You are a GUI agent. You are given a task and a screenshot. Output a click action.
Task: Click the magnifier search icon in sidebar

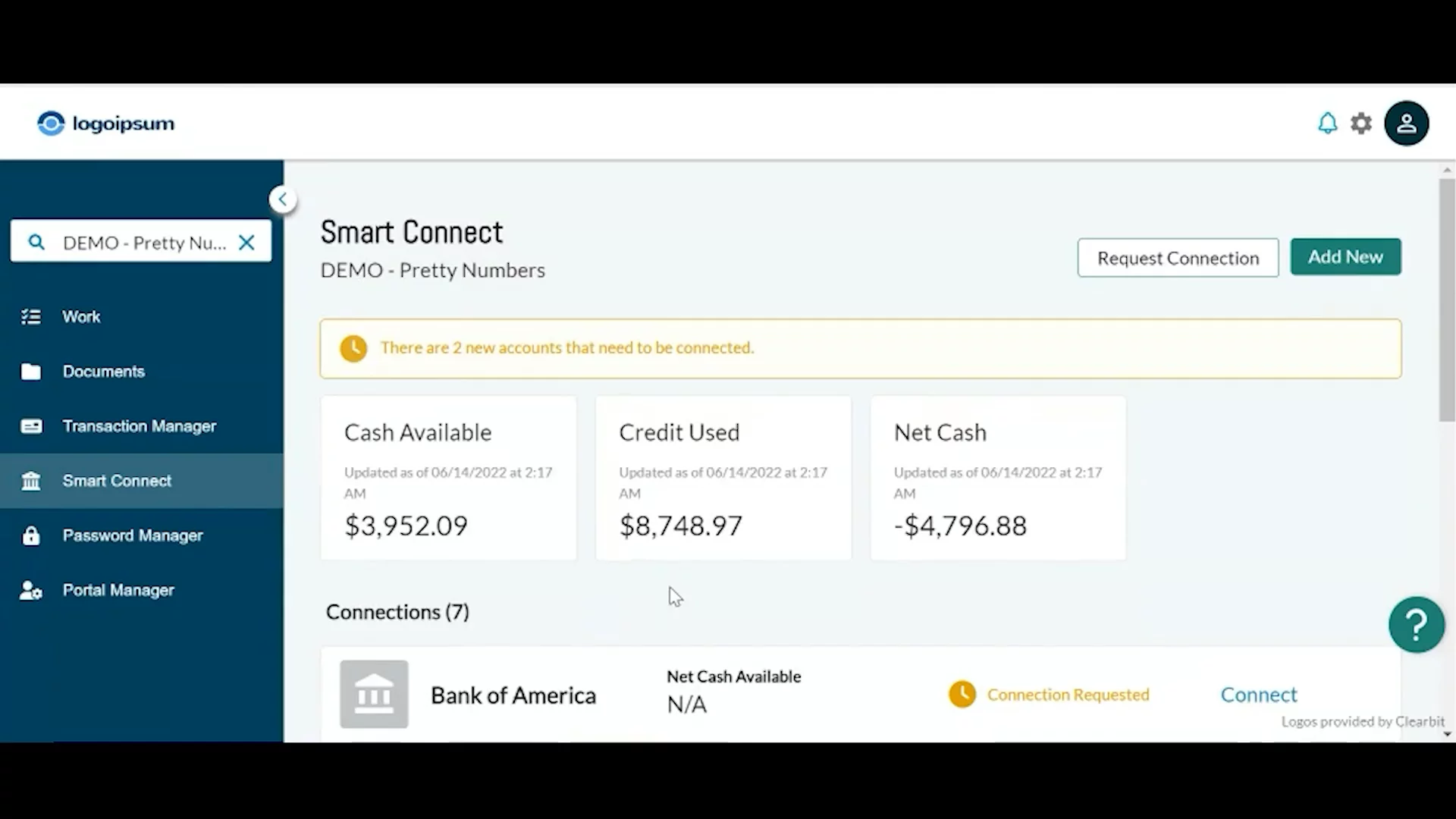point(36,243)
